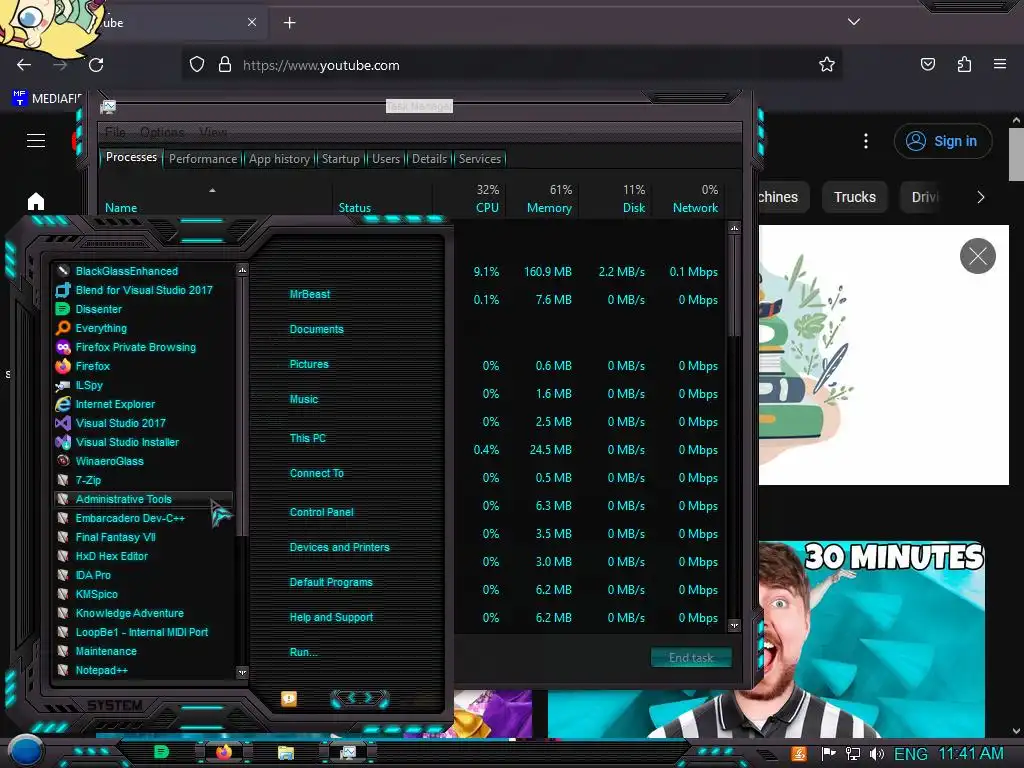The height and width of the screenshot is (768, 1024).
Task: Select the Trucks filter chip on YouTube
Action: coord(854,197)
